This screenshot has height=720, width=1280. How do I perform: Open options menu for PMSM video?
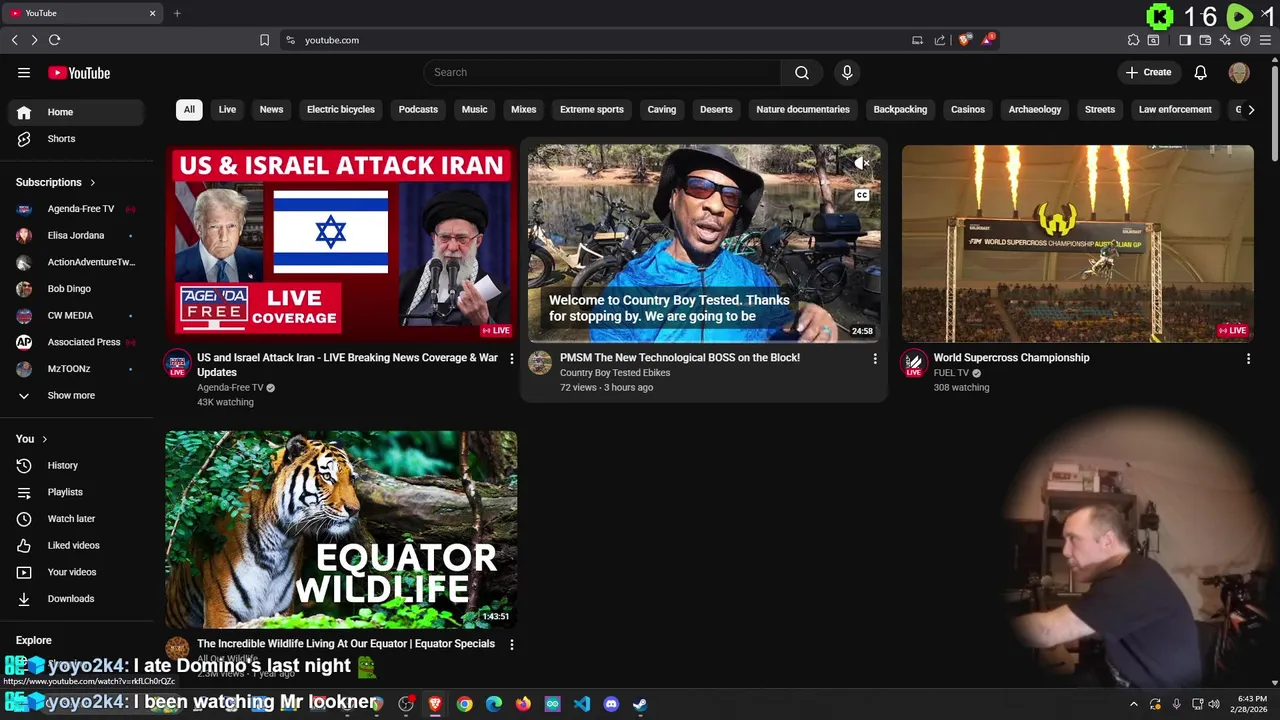(x=875, y=358)
